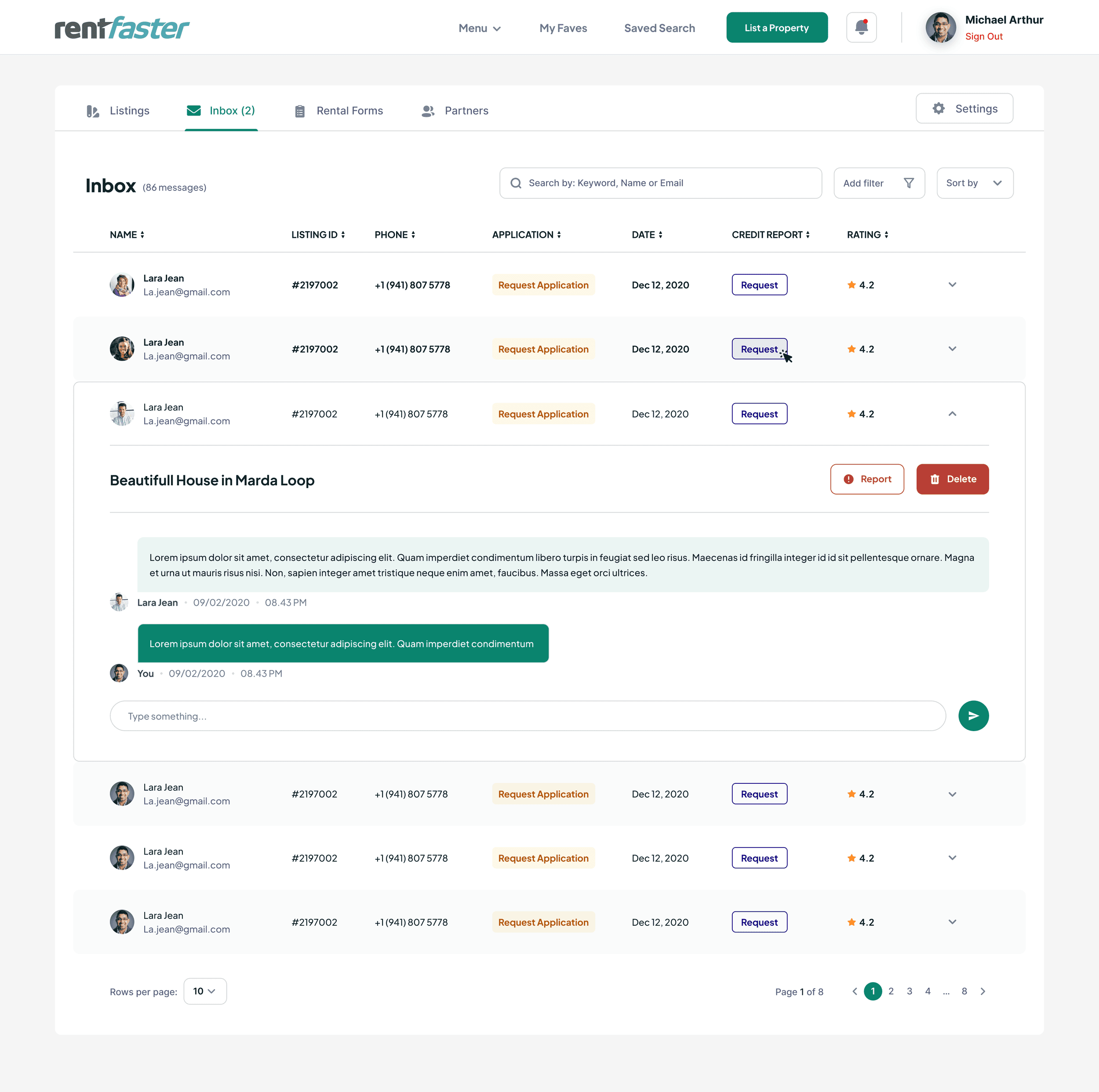Click the red Delete button

[952, 480]
